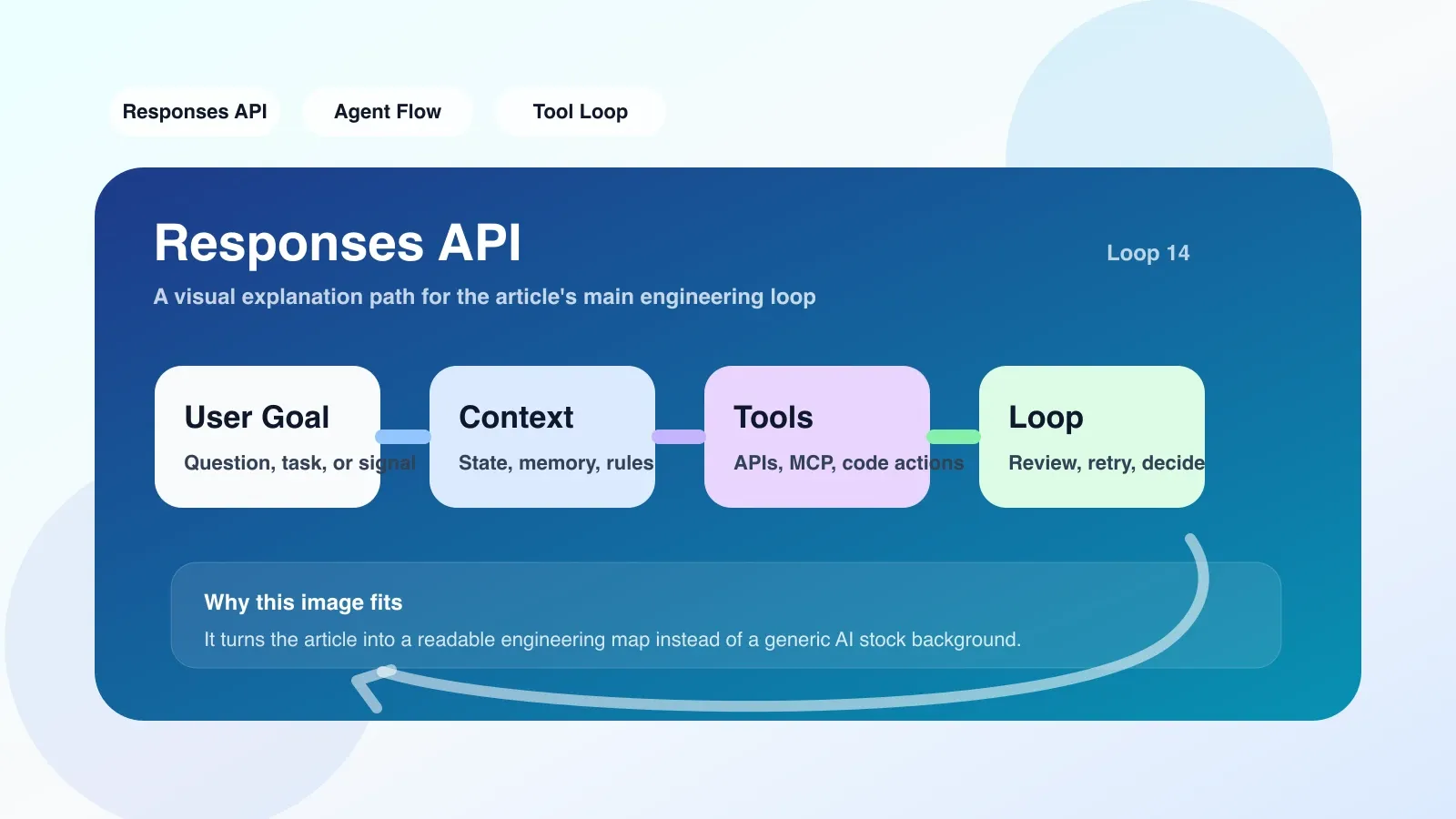The width and height of the screenshot is (1456, 819).
Task: Click 'State, memory, rules' description text
Action: pyautogui.click(x=556, y=463)
